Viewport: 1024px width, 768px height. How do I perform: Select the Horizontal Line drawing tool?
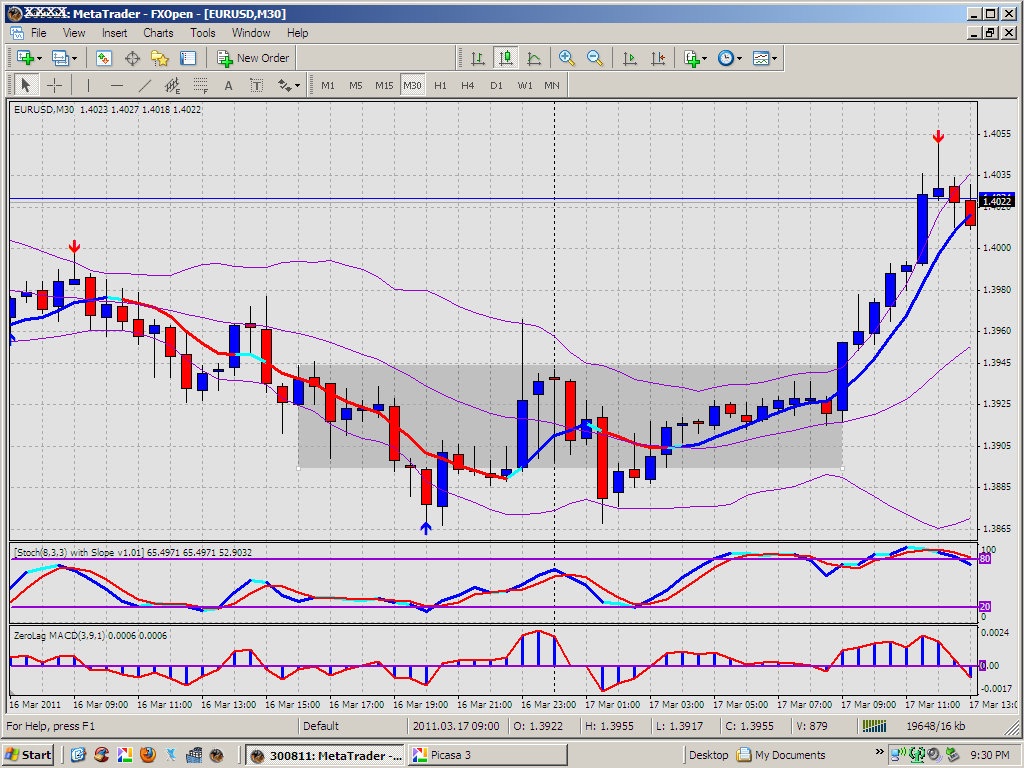pyautogui.click(x=117, y=85)
